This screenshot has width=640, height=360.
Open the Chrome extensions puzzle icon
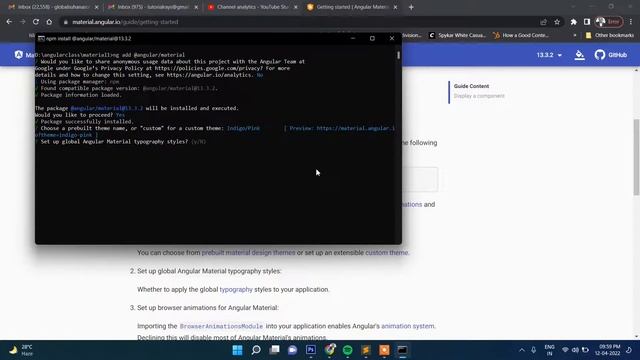[x=573, y=22]
